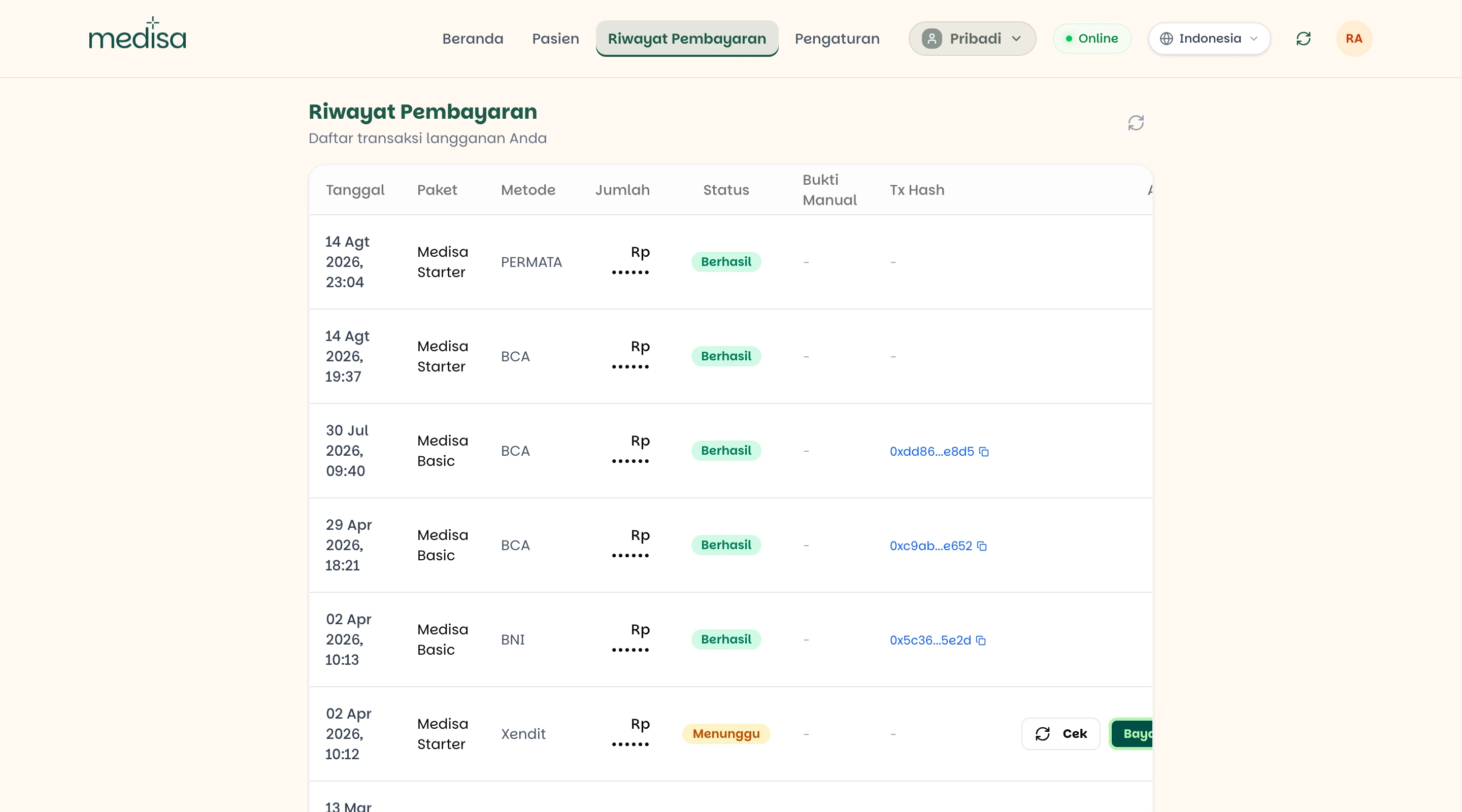Select the date 14 Agt 2026, 19:37
The height and width of the screenshot is (812, 1462).
pyautogui.click(x=347, y=356)
